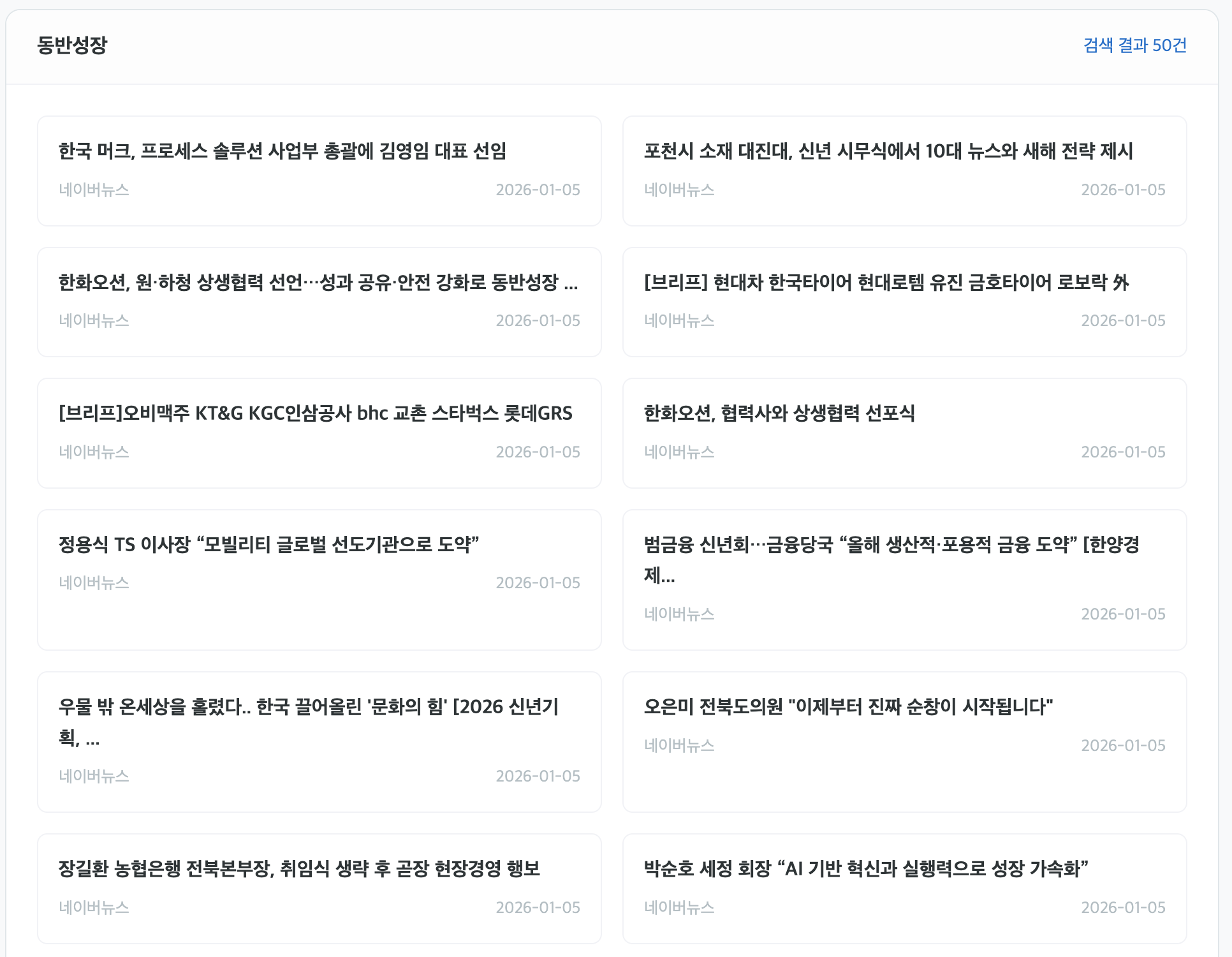Viewport: 1232px width, 957px height.
Task: Open the 포천시 대진대 신년 시무식 article
Action: [x=888, y=151]
